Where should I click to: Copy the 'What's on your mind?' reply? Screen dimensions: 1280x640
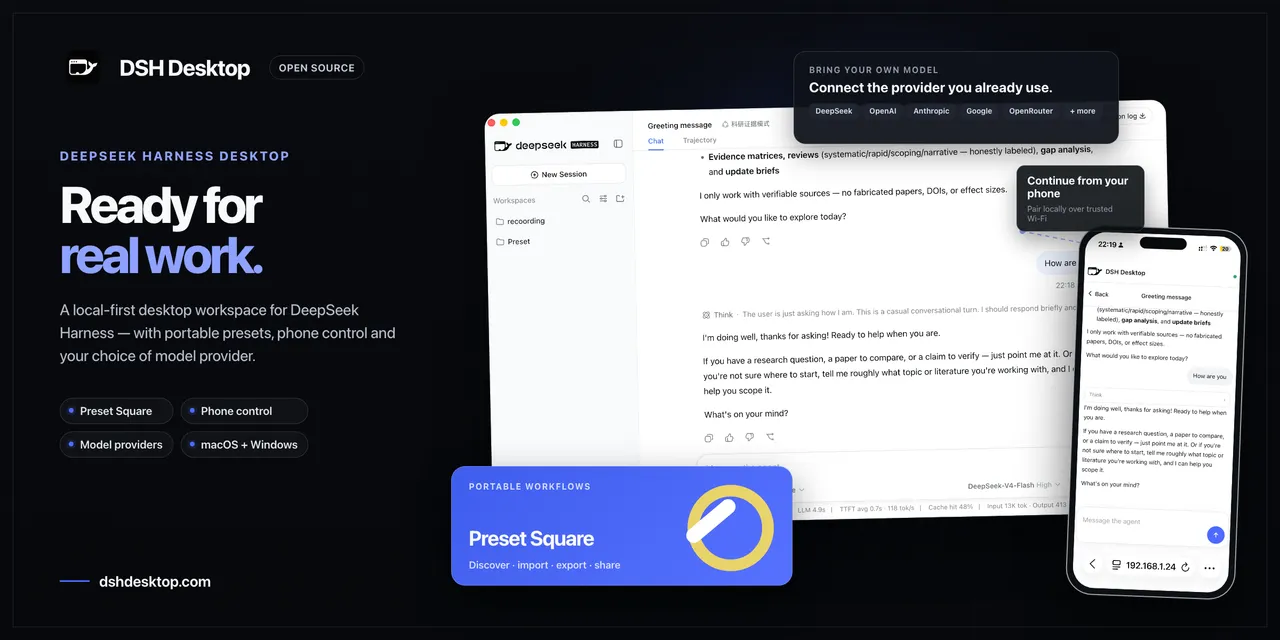[x=709, y=438]
